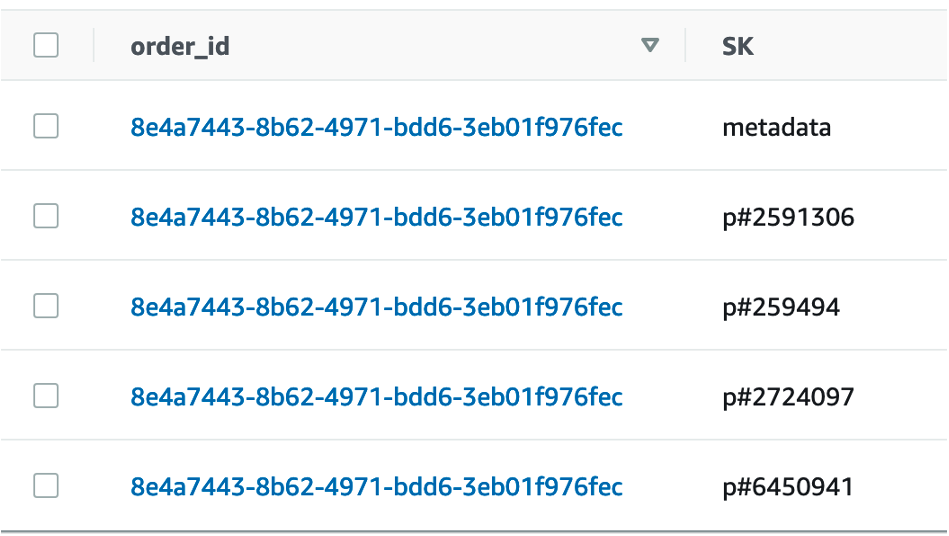The height and width of the screenshot is (536, 949).
Task: Check the box for the metadata row
Action: [x=46, y=126]
